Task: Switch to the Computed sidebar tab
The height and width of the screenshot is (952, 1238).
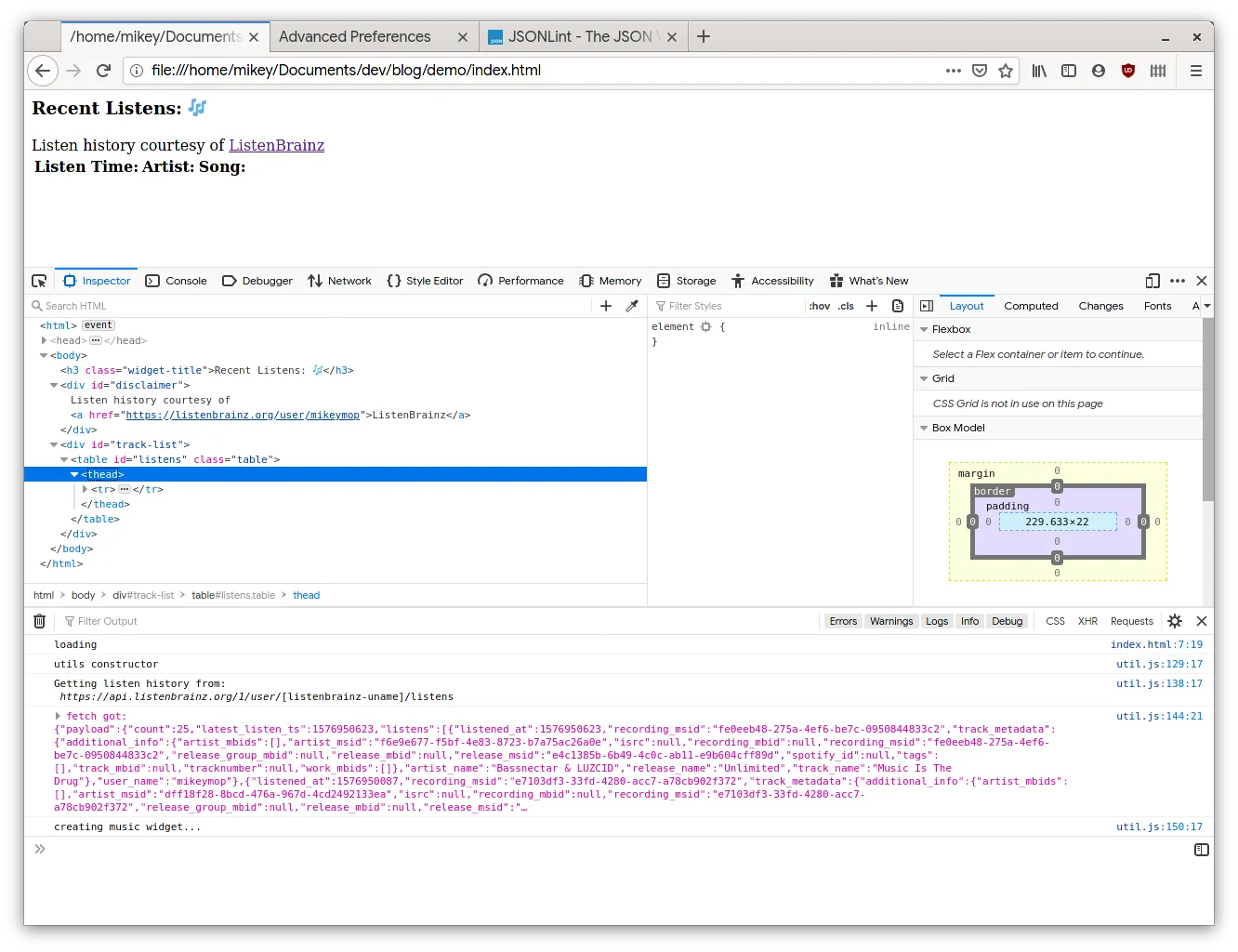Action: [1031, 306]
